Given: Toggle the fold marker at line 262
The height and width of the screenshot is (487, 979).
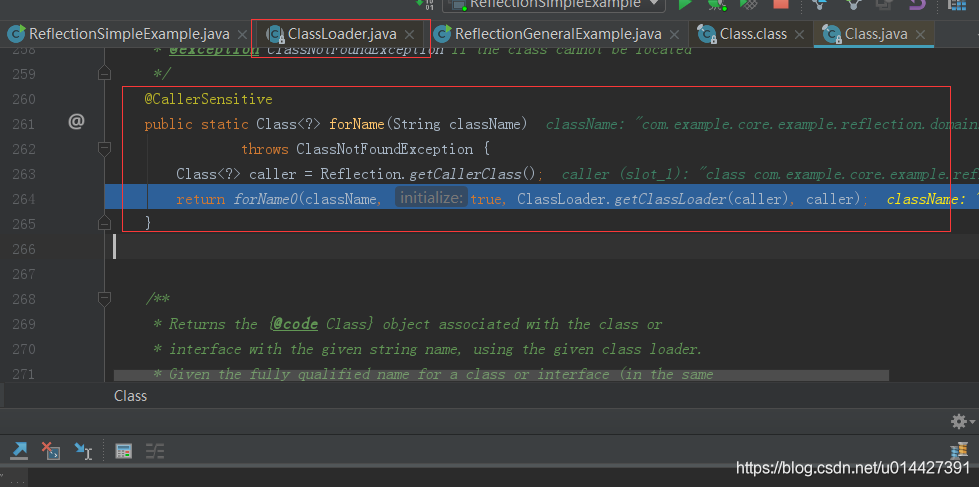Looking at the screenshot, I should (x=104, y=149).
